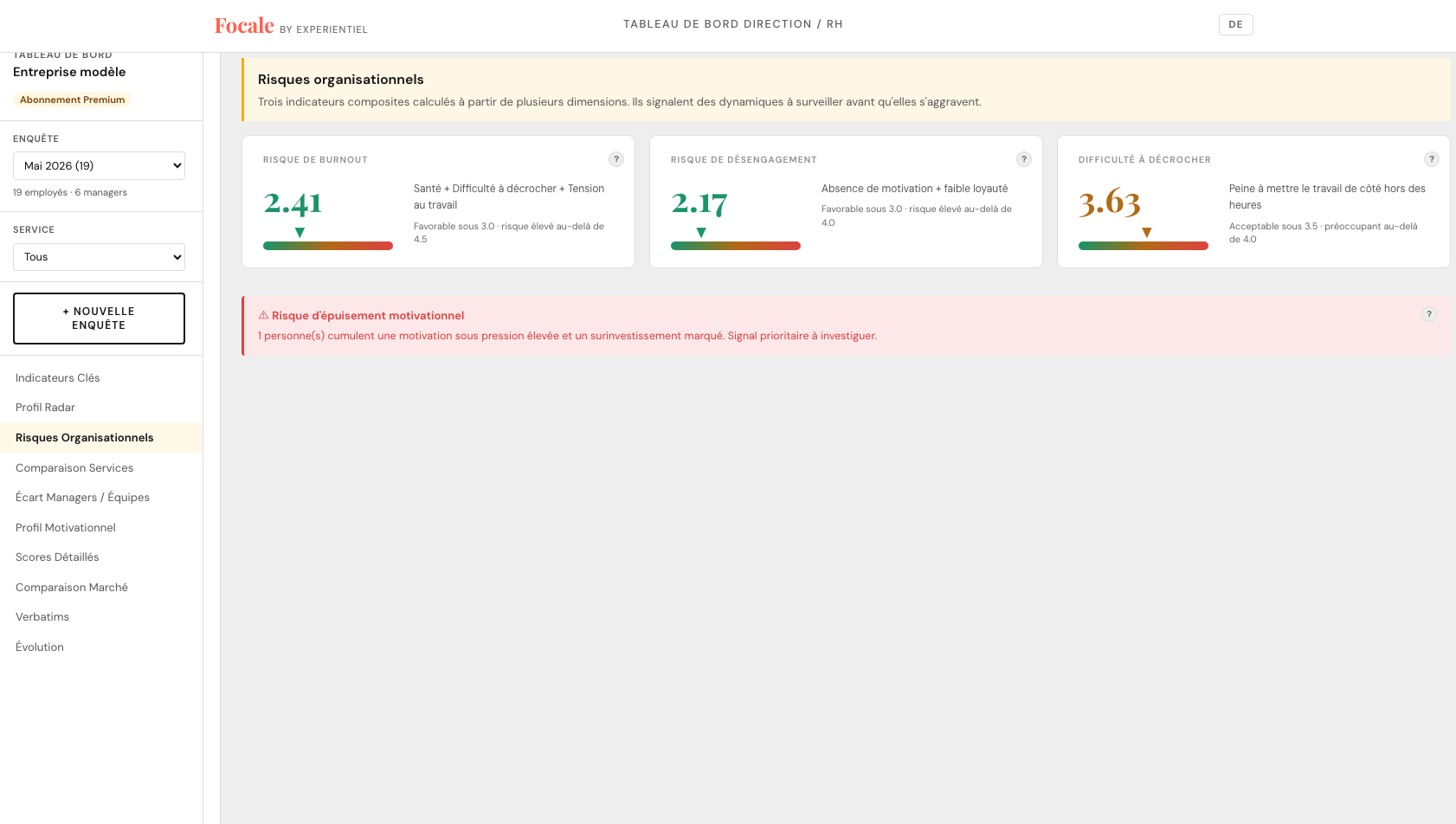1456x824 pixels.
Task: Click the désengagement score 2.17
Action: click(x=699, y=203)
